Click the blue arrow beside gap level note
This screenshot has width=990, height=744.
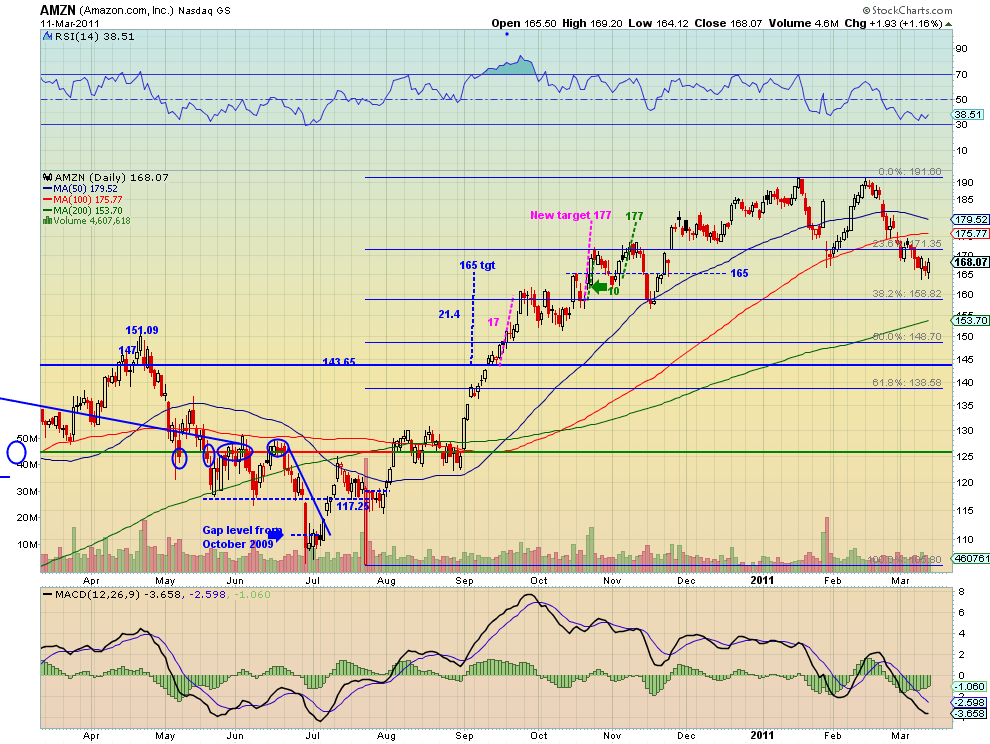tap(277, 535)
